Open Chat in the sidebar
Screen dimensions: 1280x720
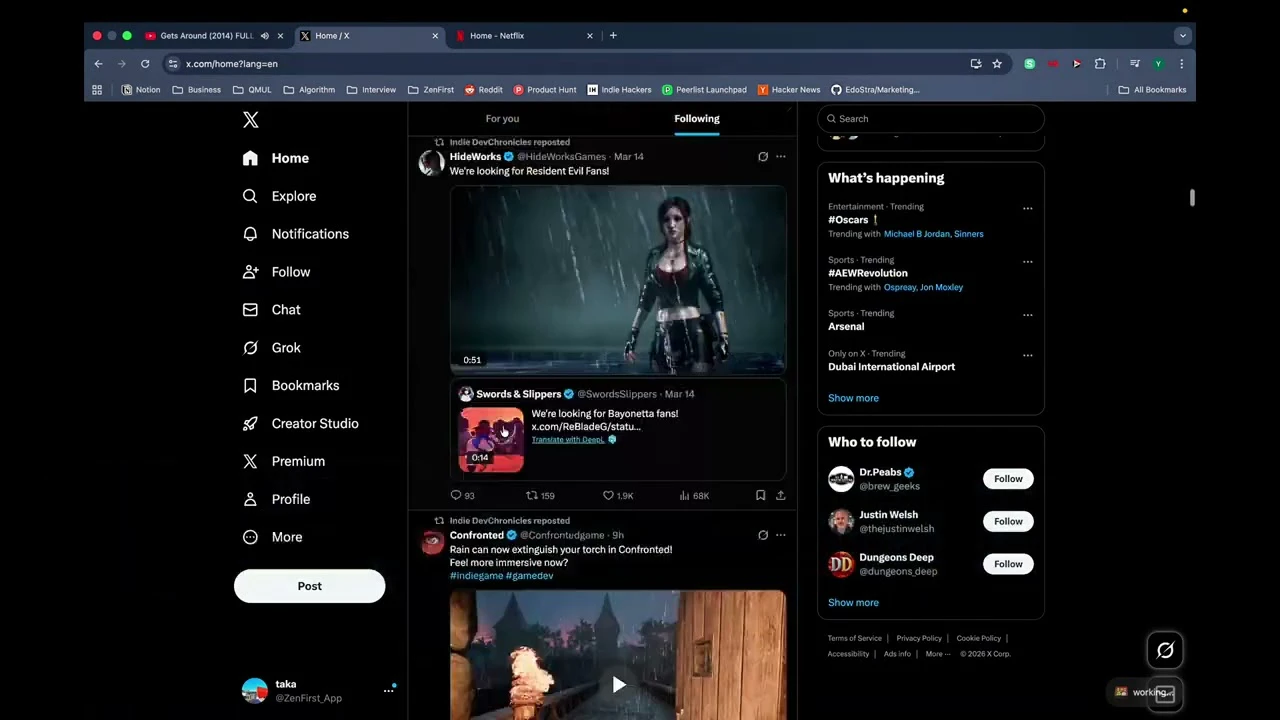point(272,310)
